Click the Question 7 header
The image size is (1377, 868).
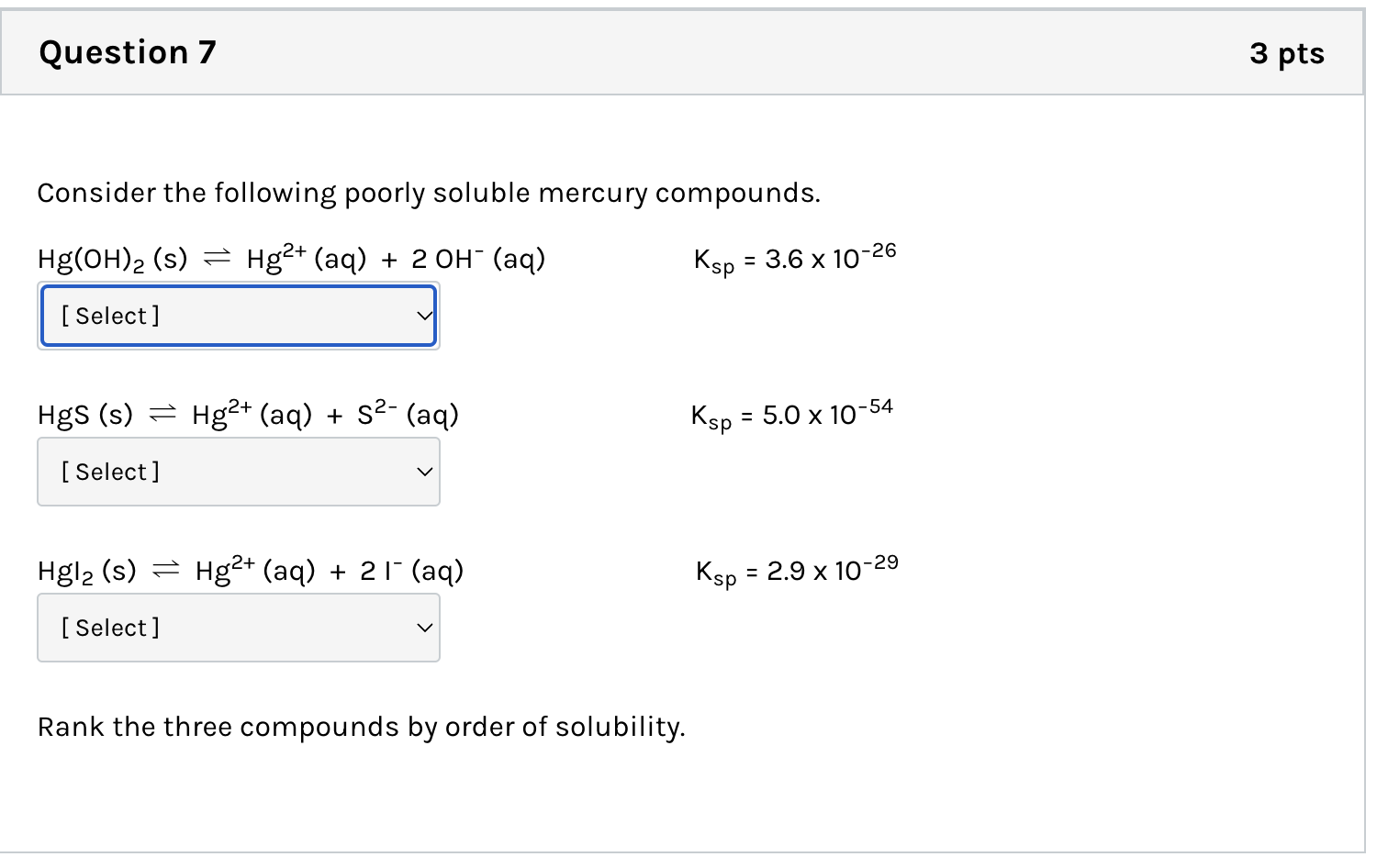tap(127, 52)
